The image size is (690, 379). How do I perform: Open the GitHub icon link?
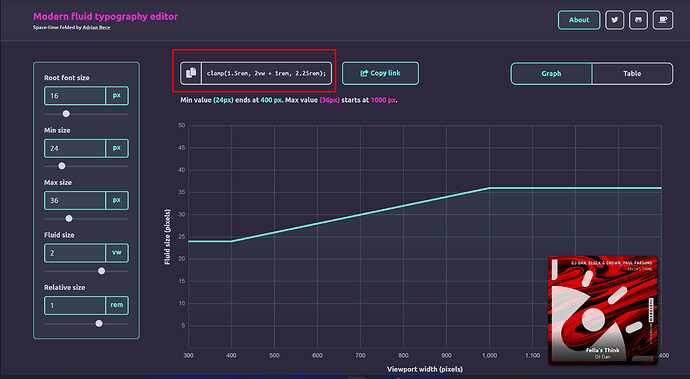click(638, 20)
